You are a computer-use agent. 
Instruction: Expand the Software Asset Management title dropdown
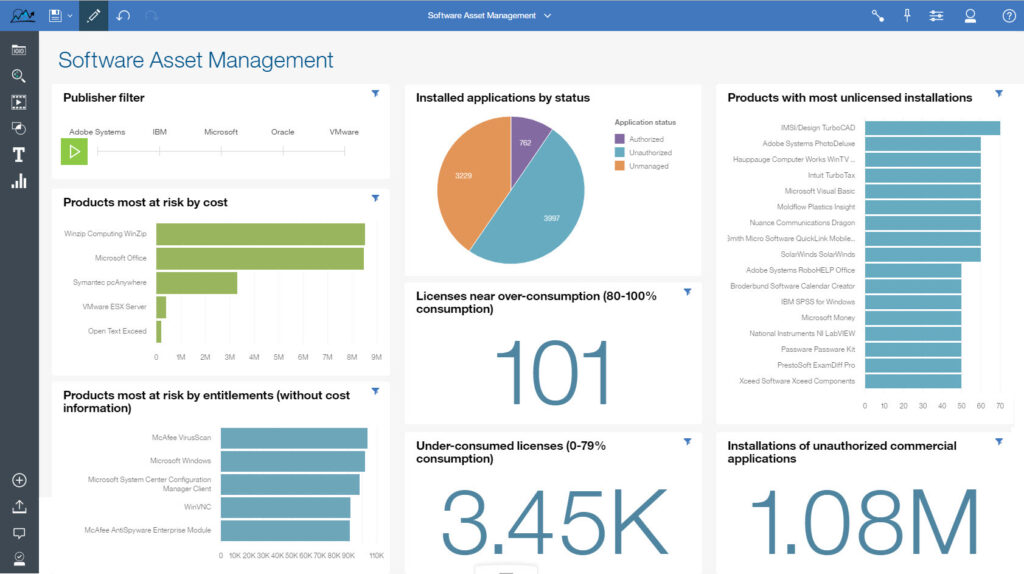(547, 15)
